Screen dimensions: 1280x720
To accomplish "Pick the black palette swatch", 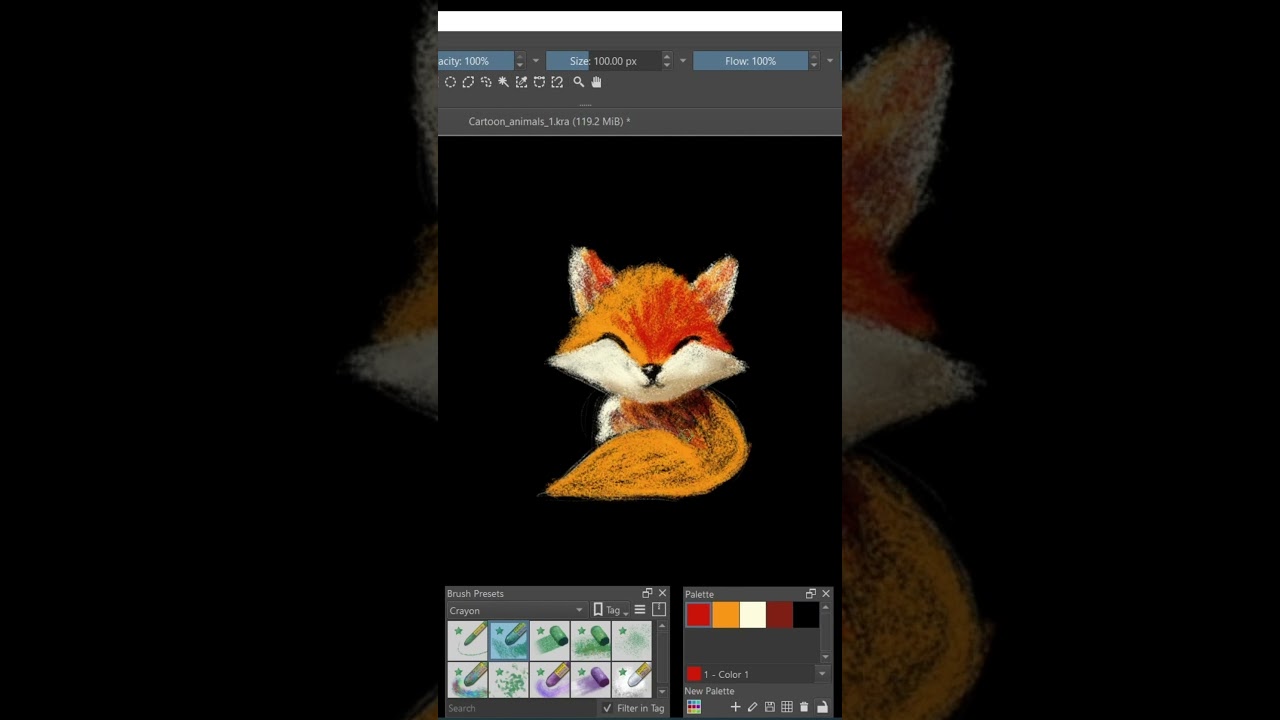I will (x=806, y=615).
